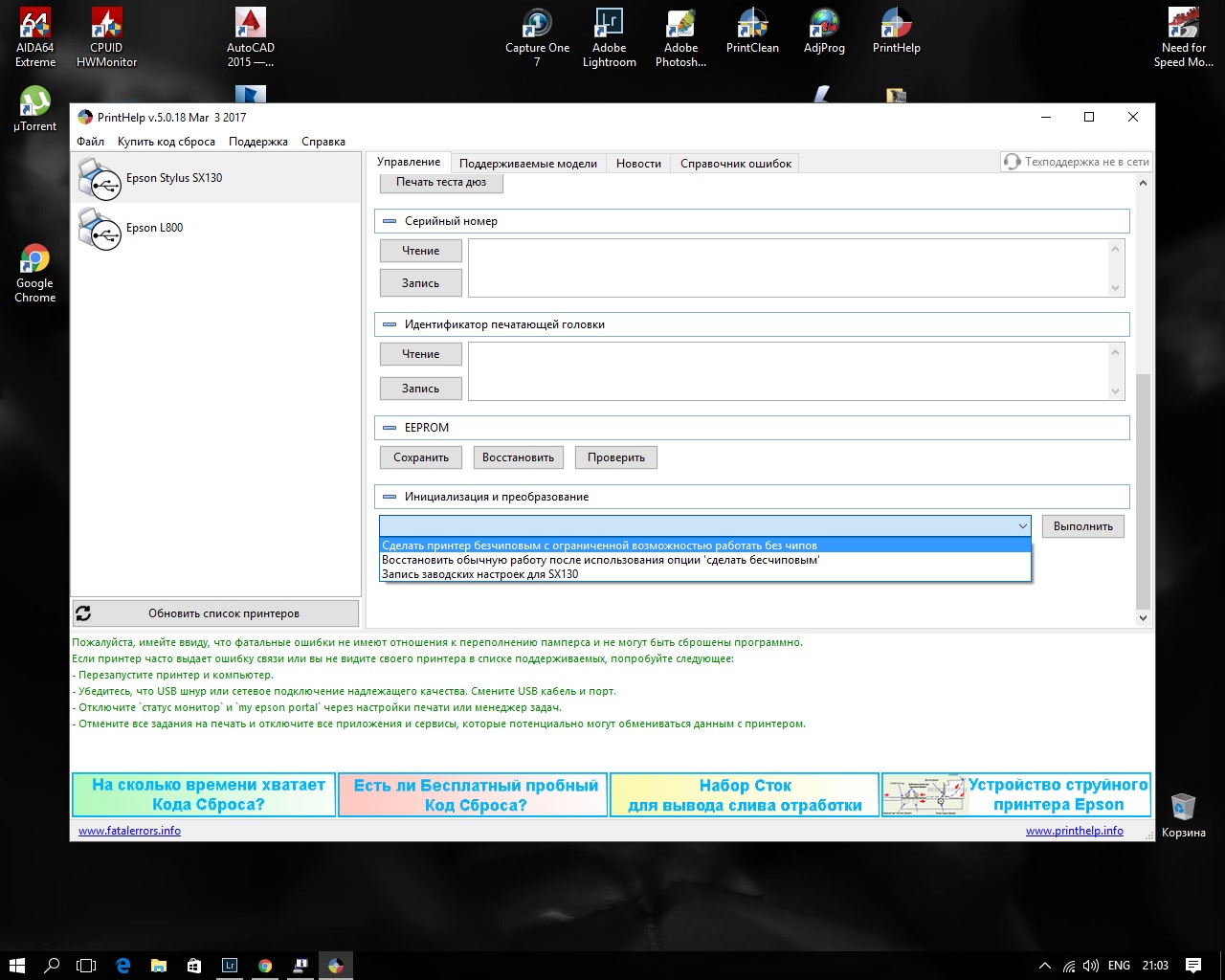Click Запись for print head identifier
This screenshot has height=980, width=1225.
pos(421,389)
